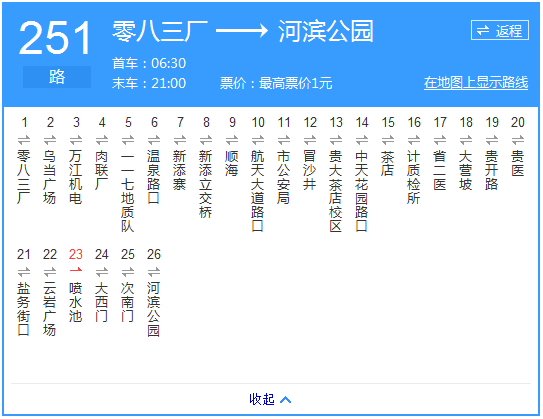Select stop 冒沙井
The image size is (543, 419).
tap(310, 170)
